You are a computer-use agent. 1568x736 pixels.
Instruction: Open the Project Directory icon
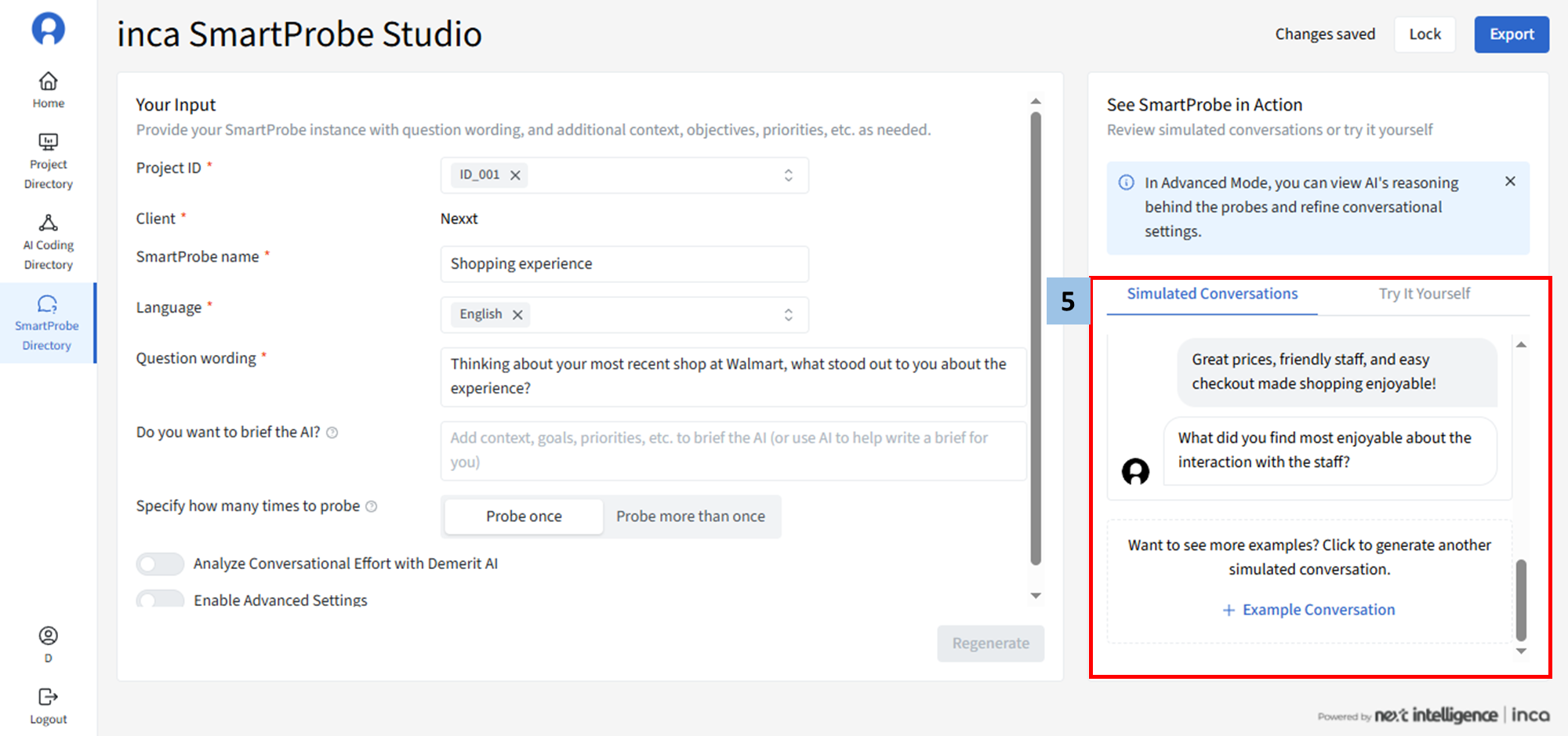pyautogui.click(x=48, y=143)
